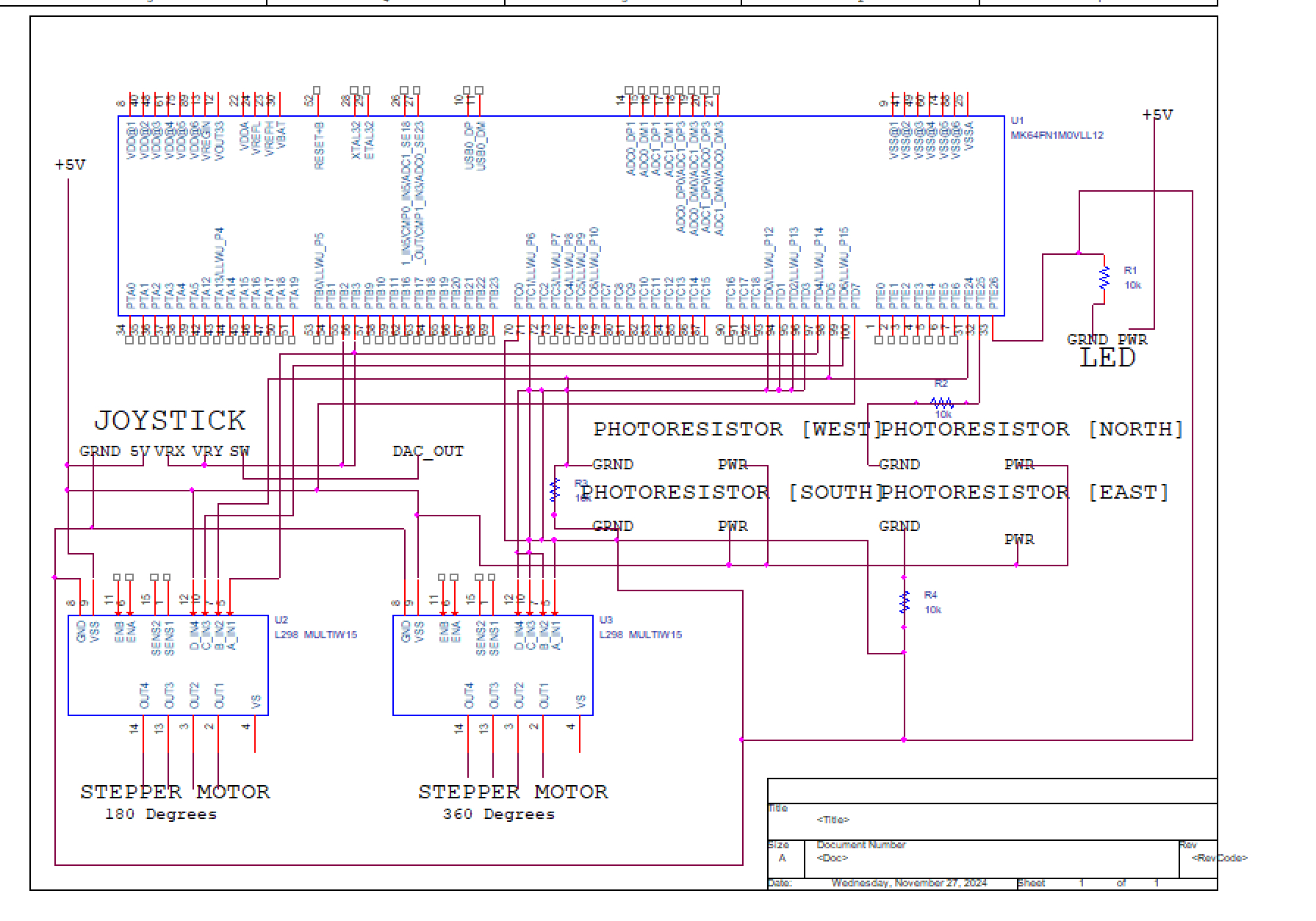Click the PHOTORESISTOR [NORTH] label
This screenshot has width=1316, height=921.
pyautogui.click(x=1032, y=429)
